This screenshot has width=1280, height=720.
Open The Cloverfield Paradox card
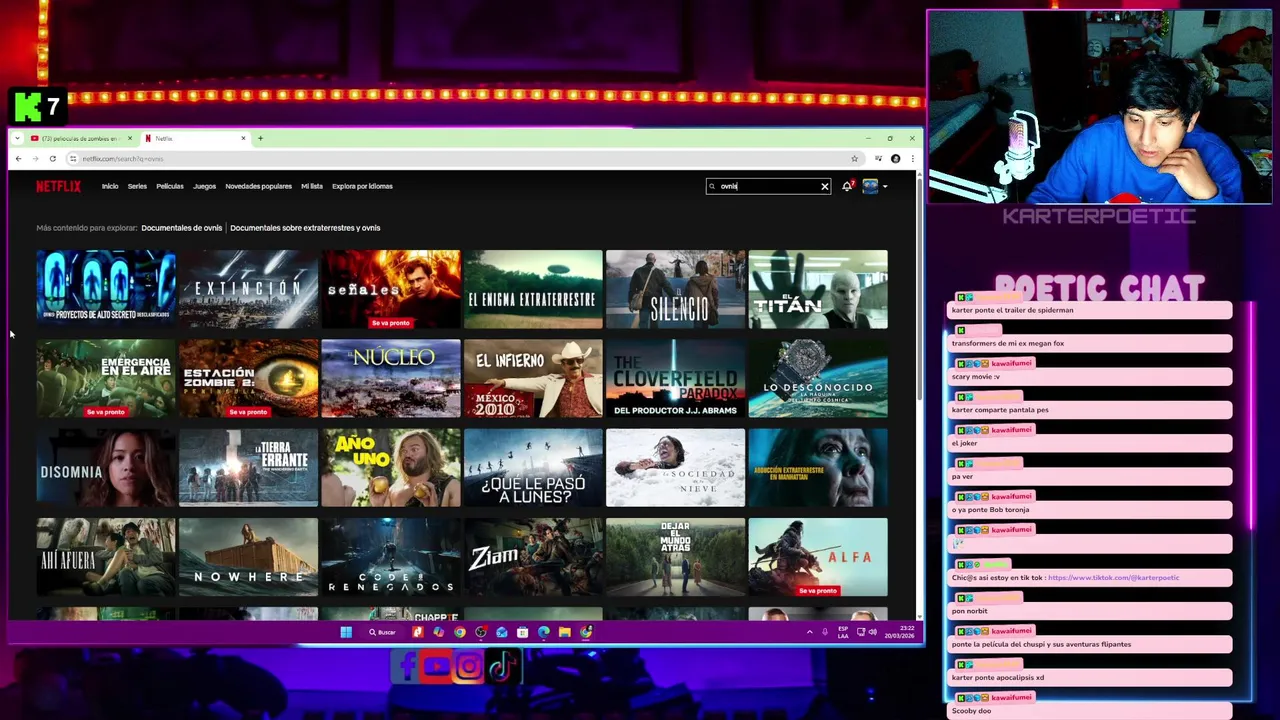(x=676, y=378)
